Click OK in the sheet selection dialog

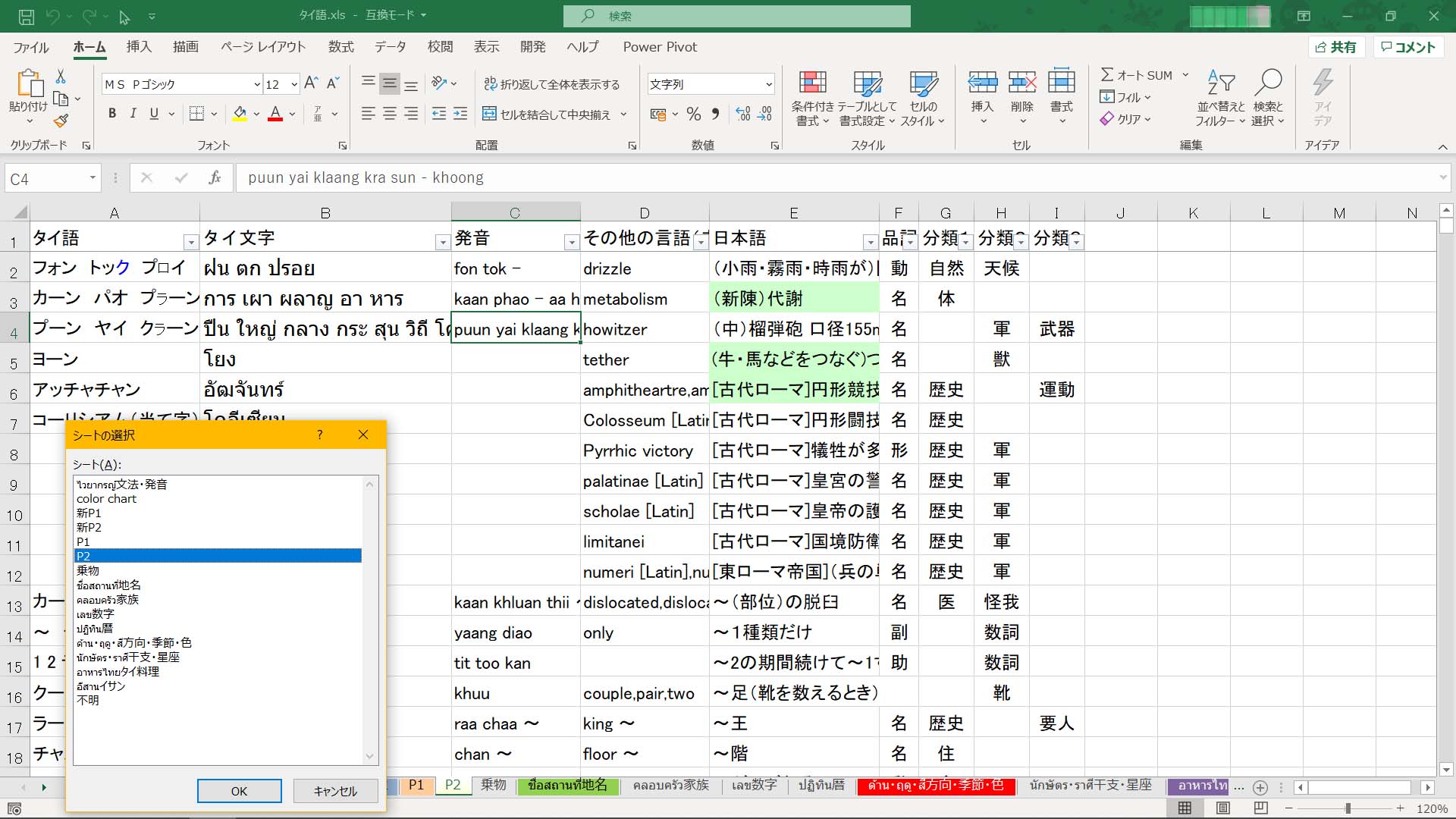[x=239, y=791]
